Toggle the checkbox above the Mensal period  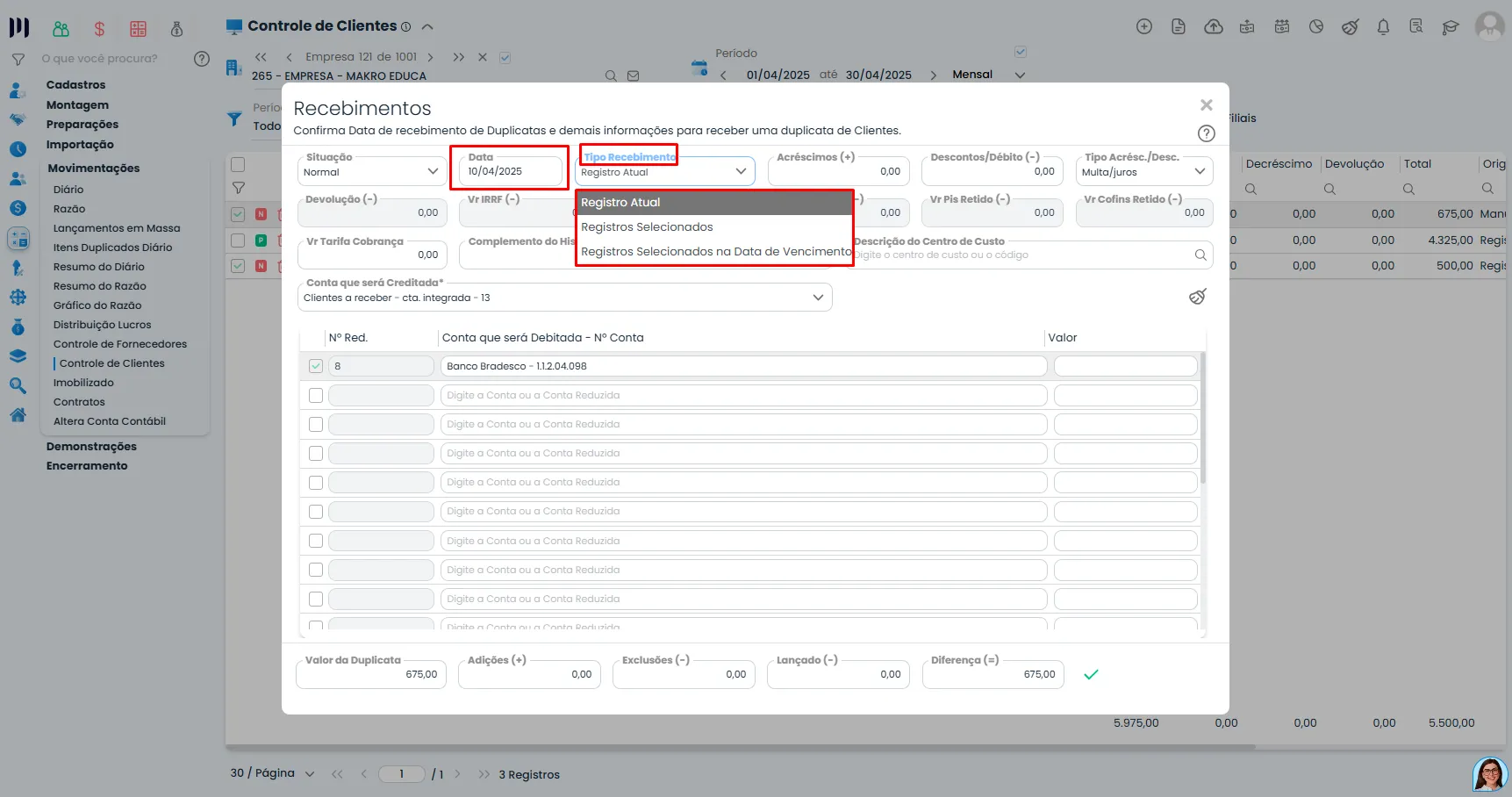point(1021,52)
